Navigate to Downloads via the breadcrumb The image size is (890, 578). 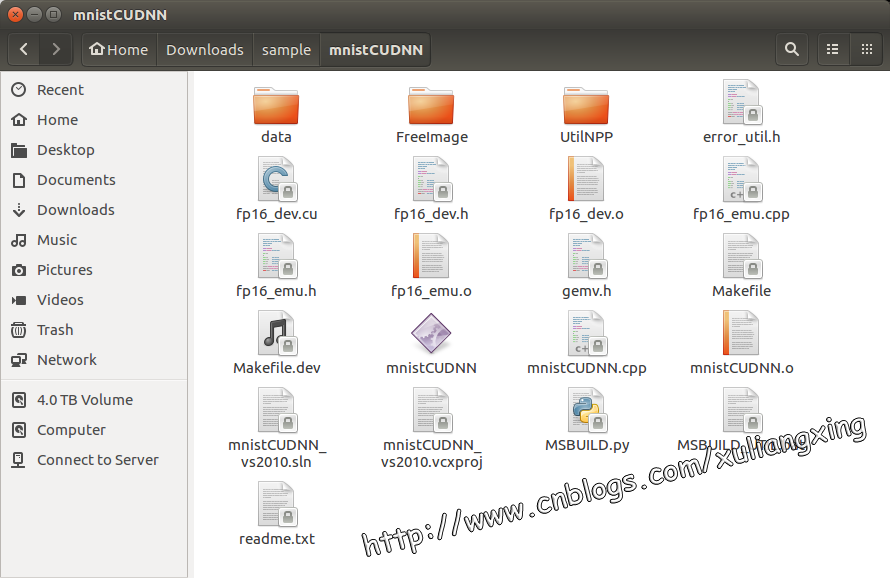[204, 49]
